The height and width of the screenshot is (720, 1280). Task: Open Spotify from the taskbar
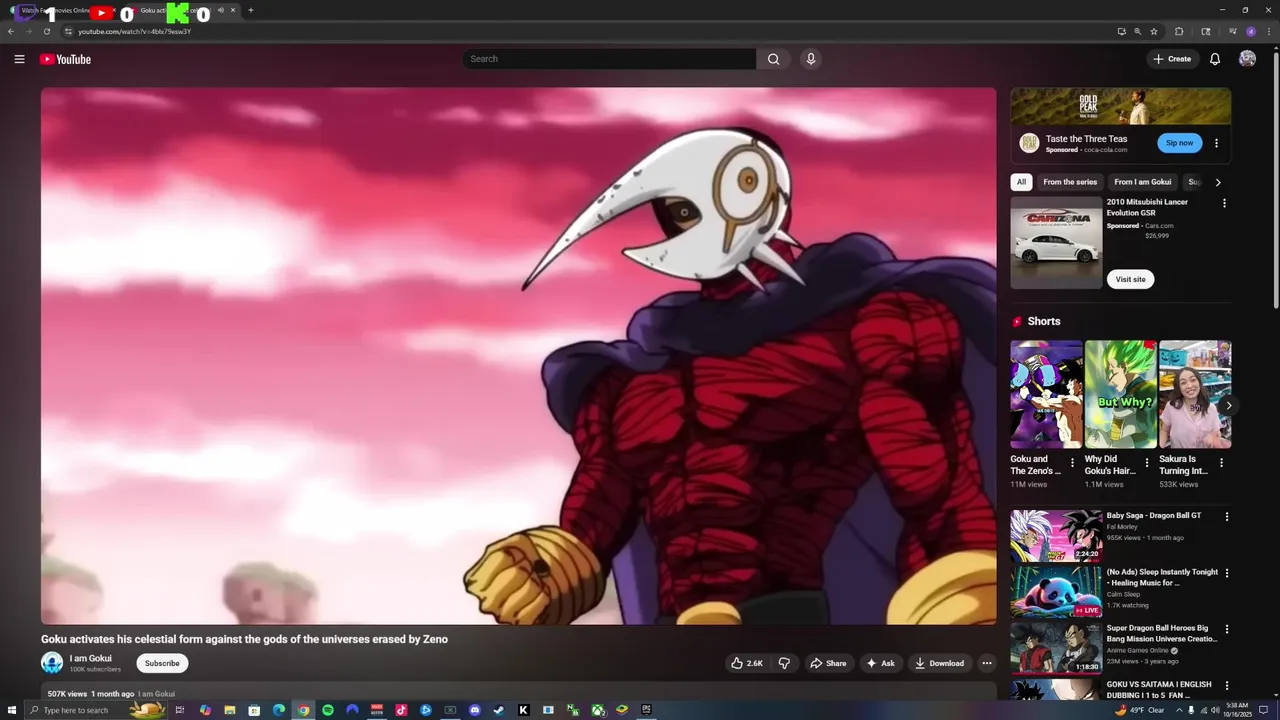pos(328,710)
